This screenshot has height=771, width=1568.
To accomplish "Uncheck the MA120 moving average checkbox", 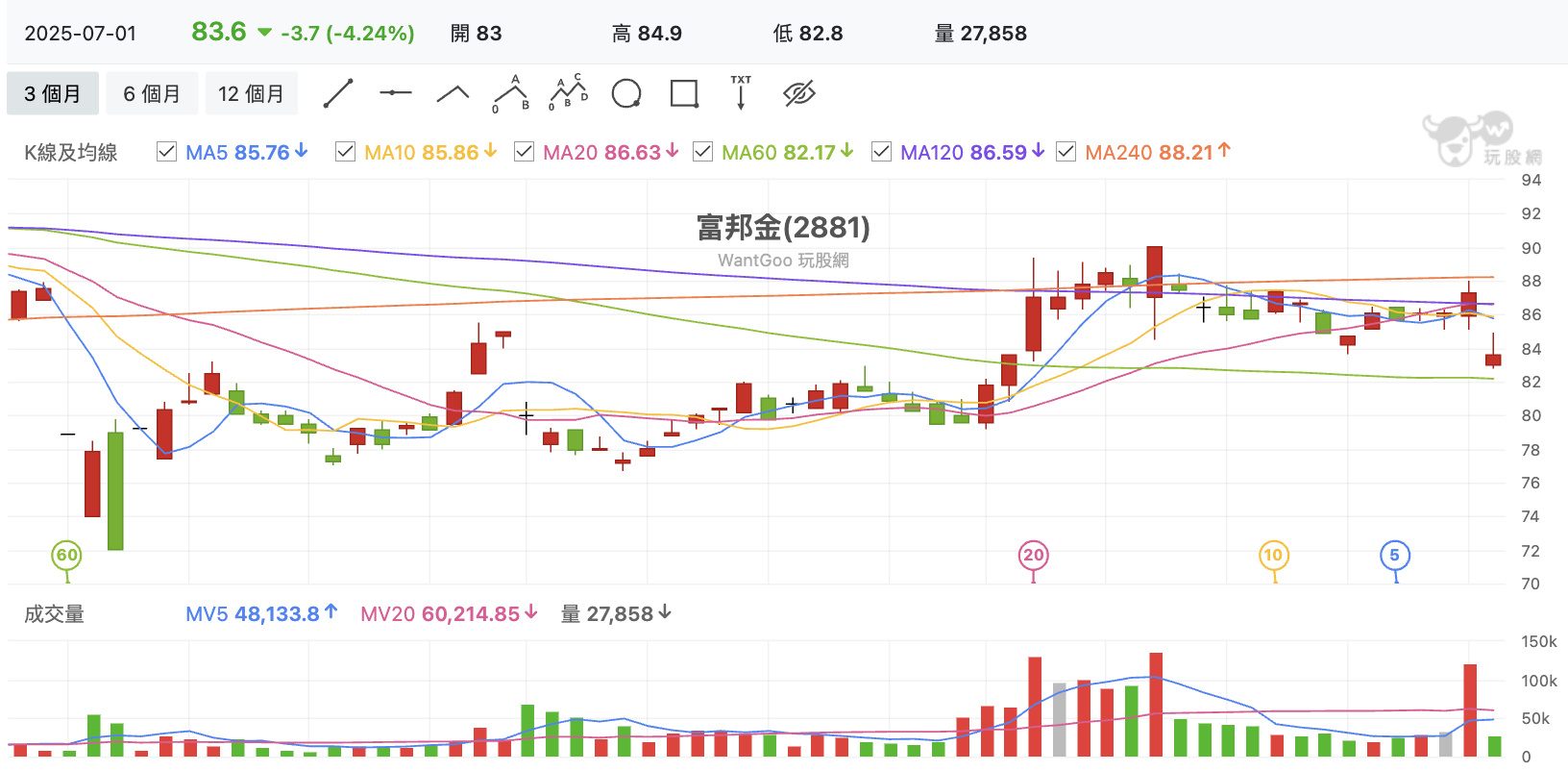I will coord(881,152).
